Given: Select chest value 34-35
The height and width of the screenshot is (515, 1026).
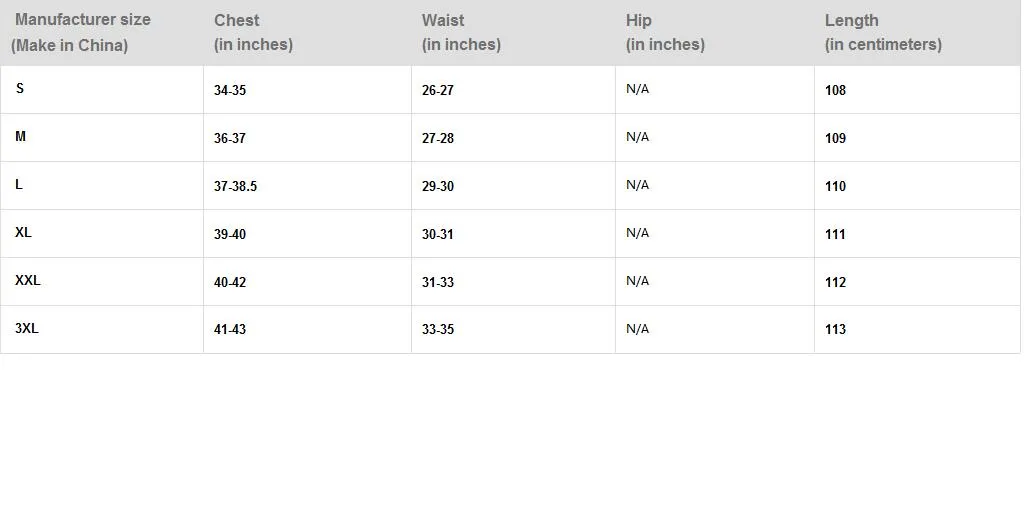Looking at the screenshot, I should (x=230, y=90).
